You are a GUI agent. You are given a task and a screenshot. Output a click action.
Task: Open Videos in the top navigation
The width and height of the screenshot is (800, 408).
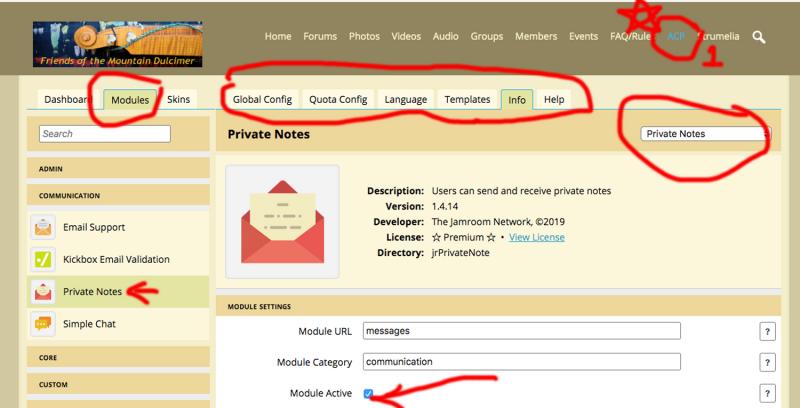point(406,36)
